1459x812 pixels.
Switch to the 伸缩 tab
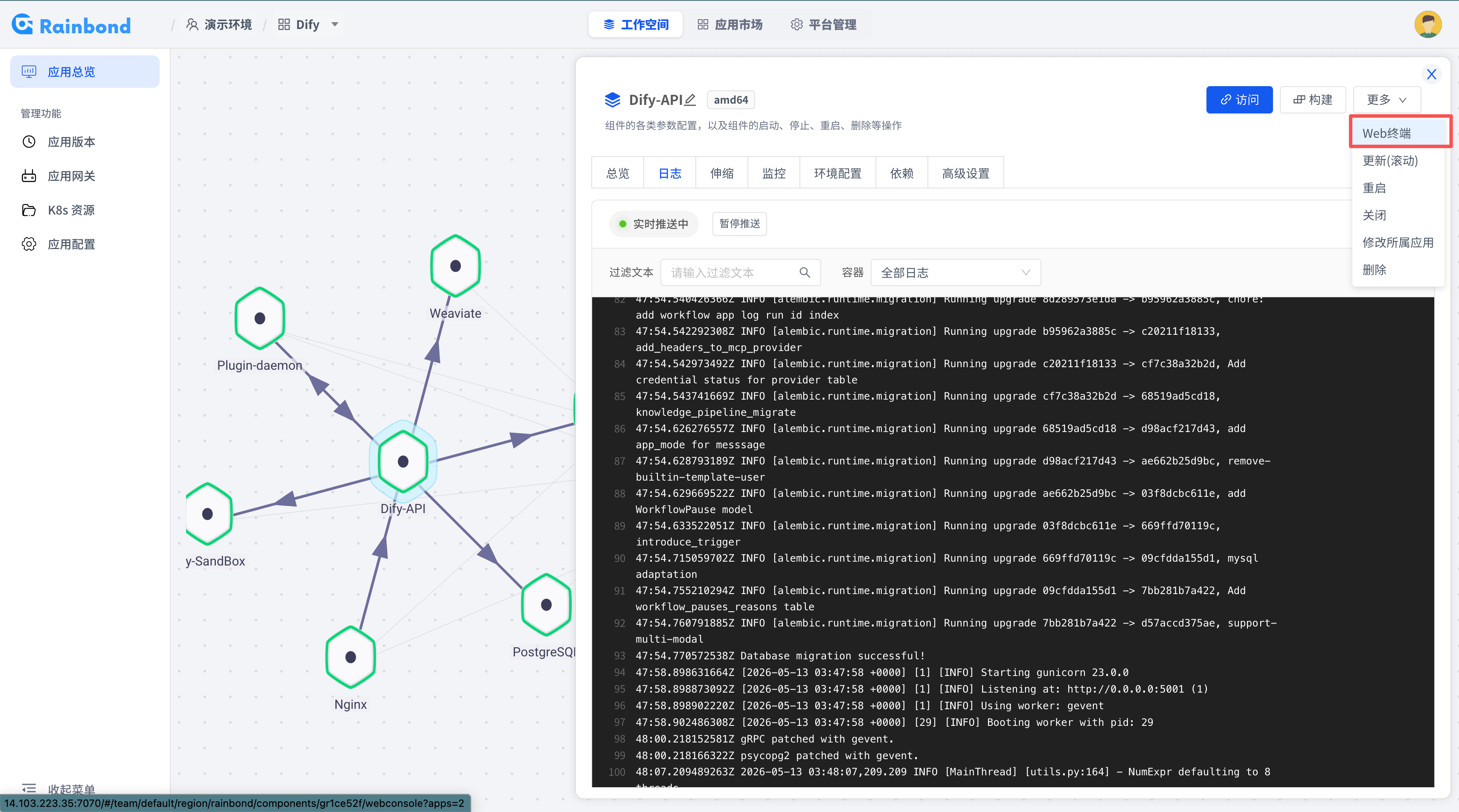point(721,173)
